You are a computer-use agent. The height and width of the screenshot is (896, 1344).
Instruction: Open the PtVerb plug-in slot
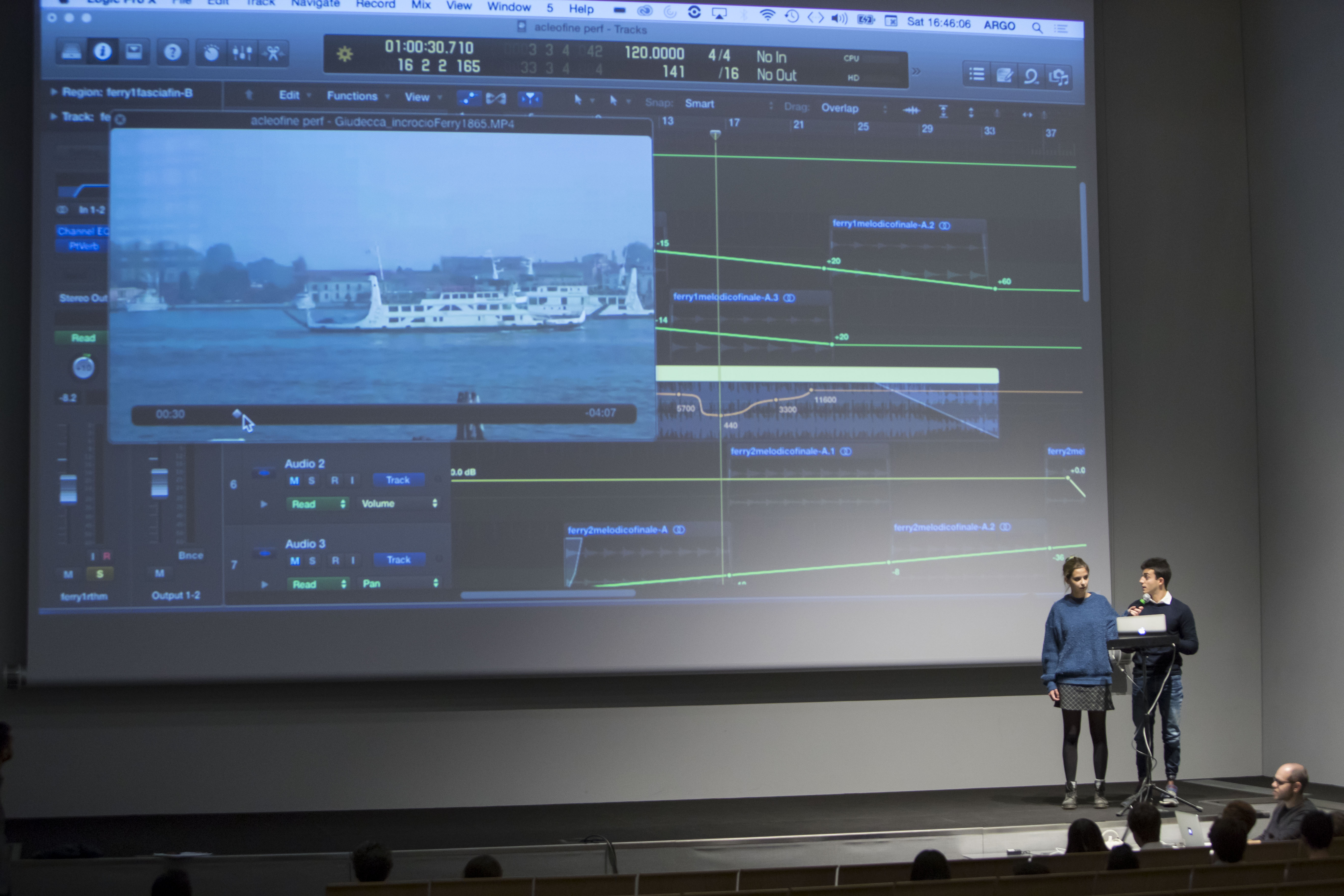(82, 246)
